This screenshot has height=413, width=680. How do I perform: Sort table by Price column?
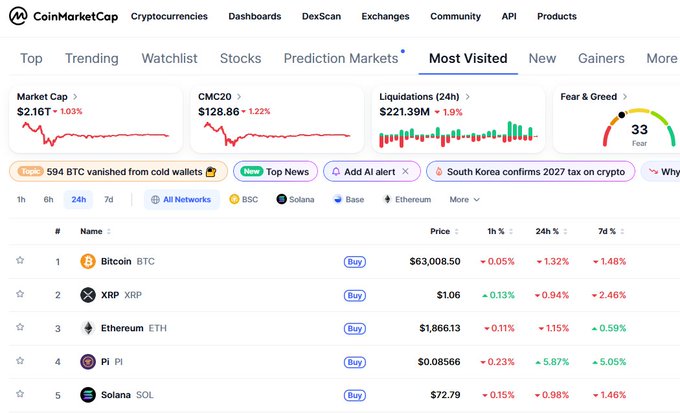(x=444, y=231)
